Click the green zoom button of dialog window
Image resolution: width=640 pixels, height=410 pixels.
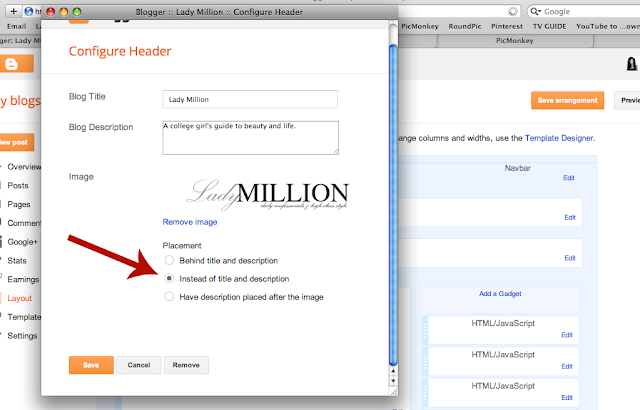[x=77, y=12]
